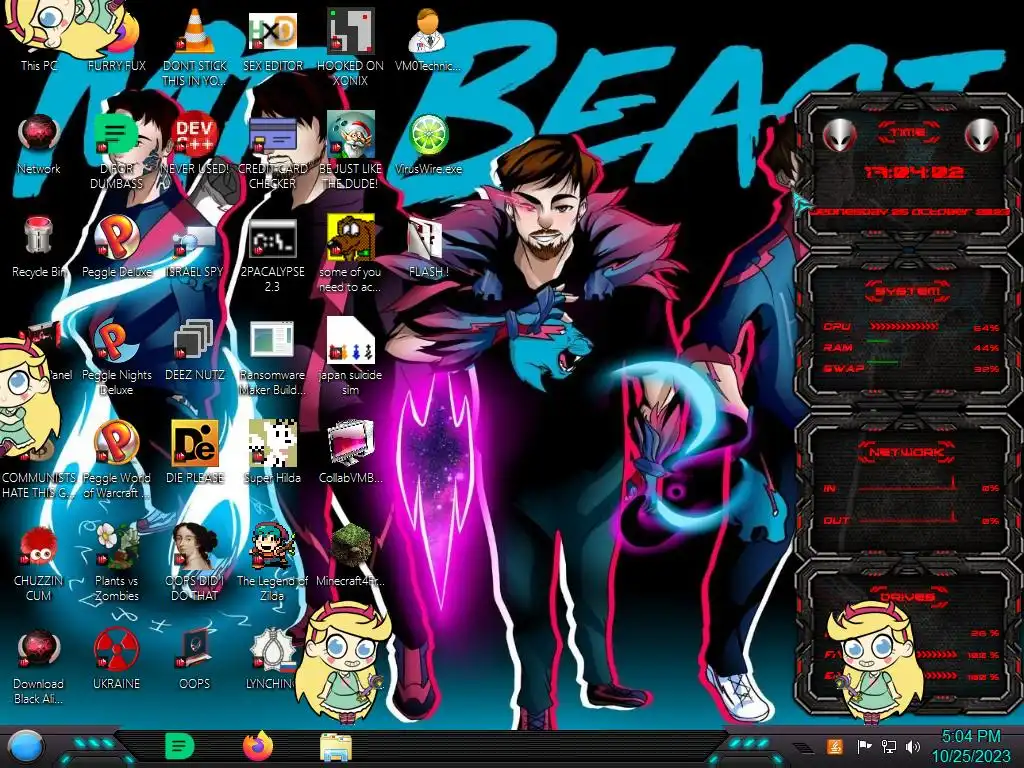
Task: Launch Firefox from the taskbar
Action: (258, 746)
